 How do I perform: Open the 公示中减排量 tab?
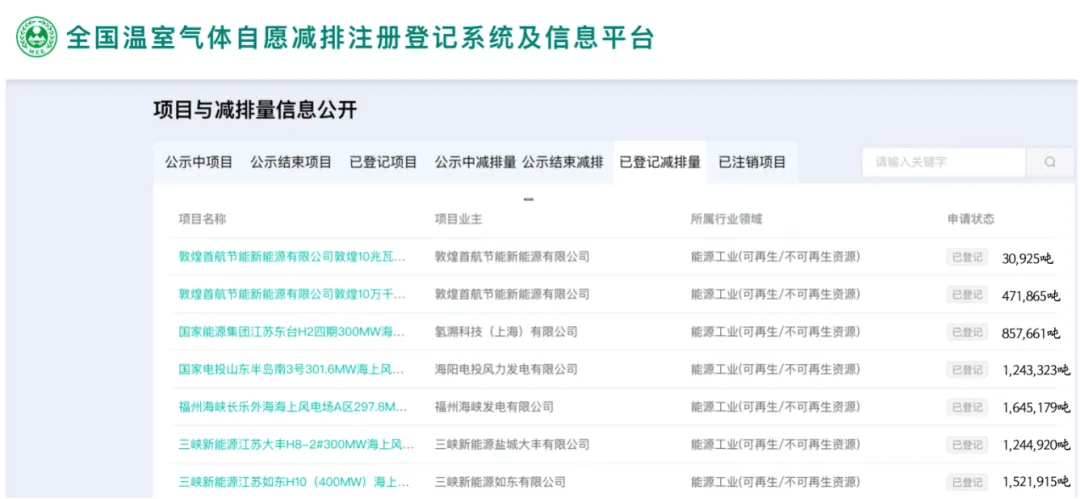coord(475,163)
